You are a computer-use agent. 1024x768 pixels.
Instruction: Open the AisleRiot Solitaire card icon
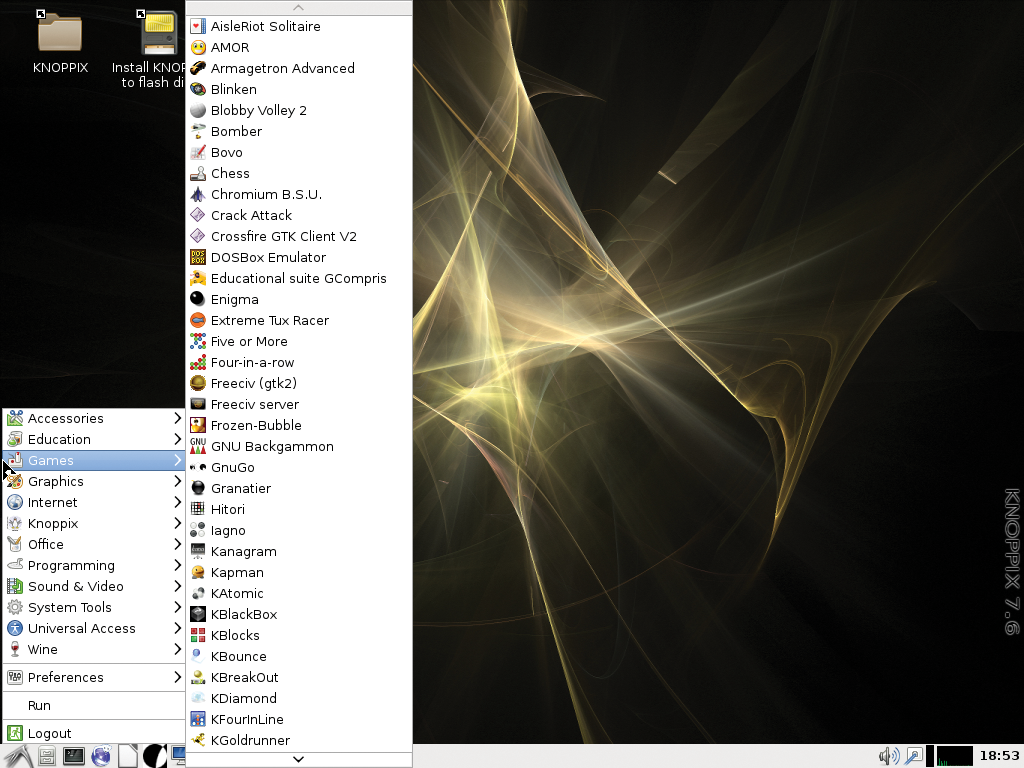tap(198, 26)
